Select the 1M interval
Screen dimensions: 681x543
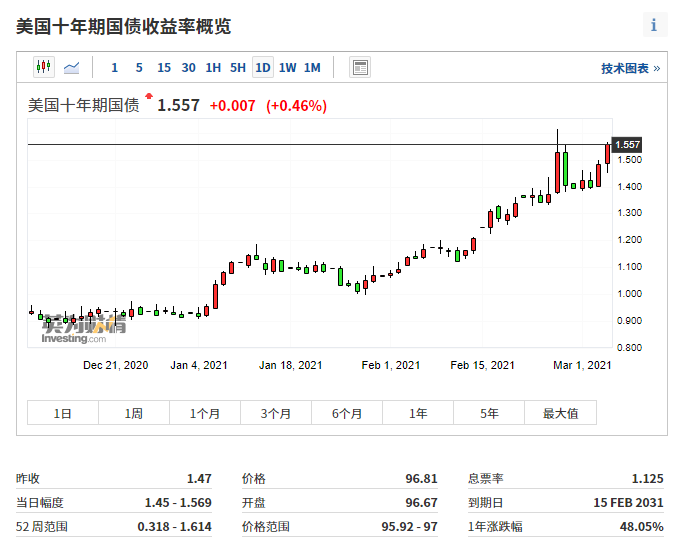312,68
